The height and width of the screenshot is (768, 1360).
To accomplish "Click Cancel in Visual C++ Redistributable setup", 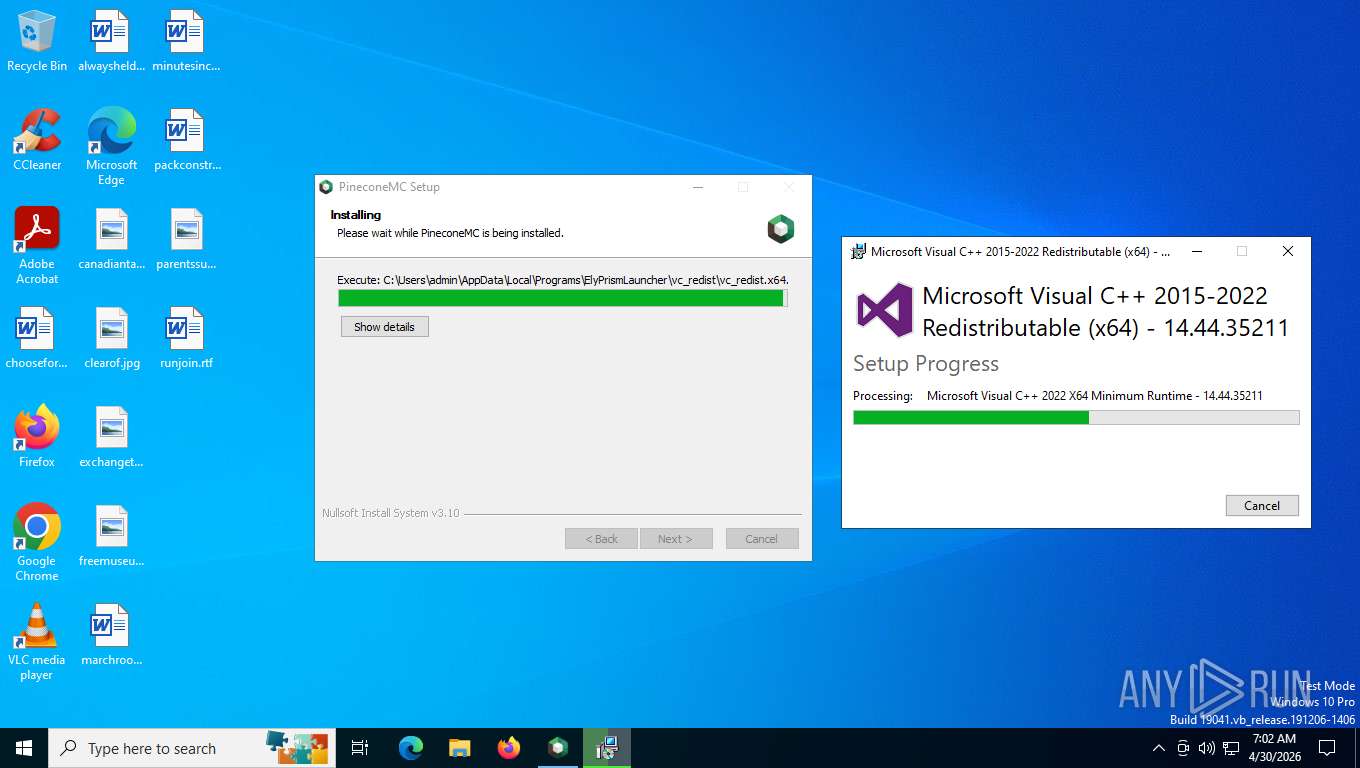I will (x=1262, y=505).
